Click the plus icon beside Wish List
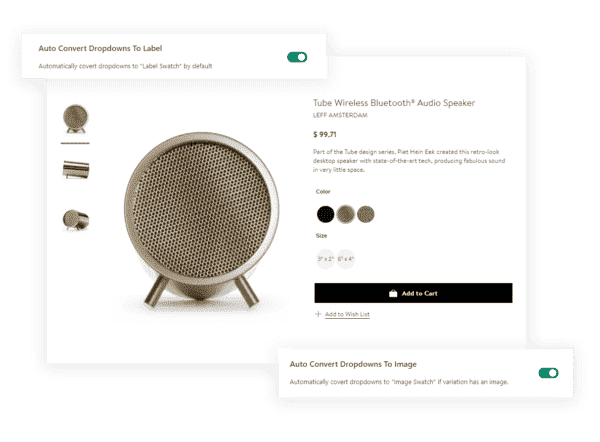This screenshot has width=600, height=442. (x=318, y=314)
